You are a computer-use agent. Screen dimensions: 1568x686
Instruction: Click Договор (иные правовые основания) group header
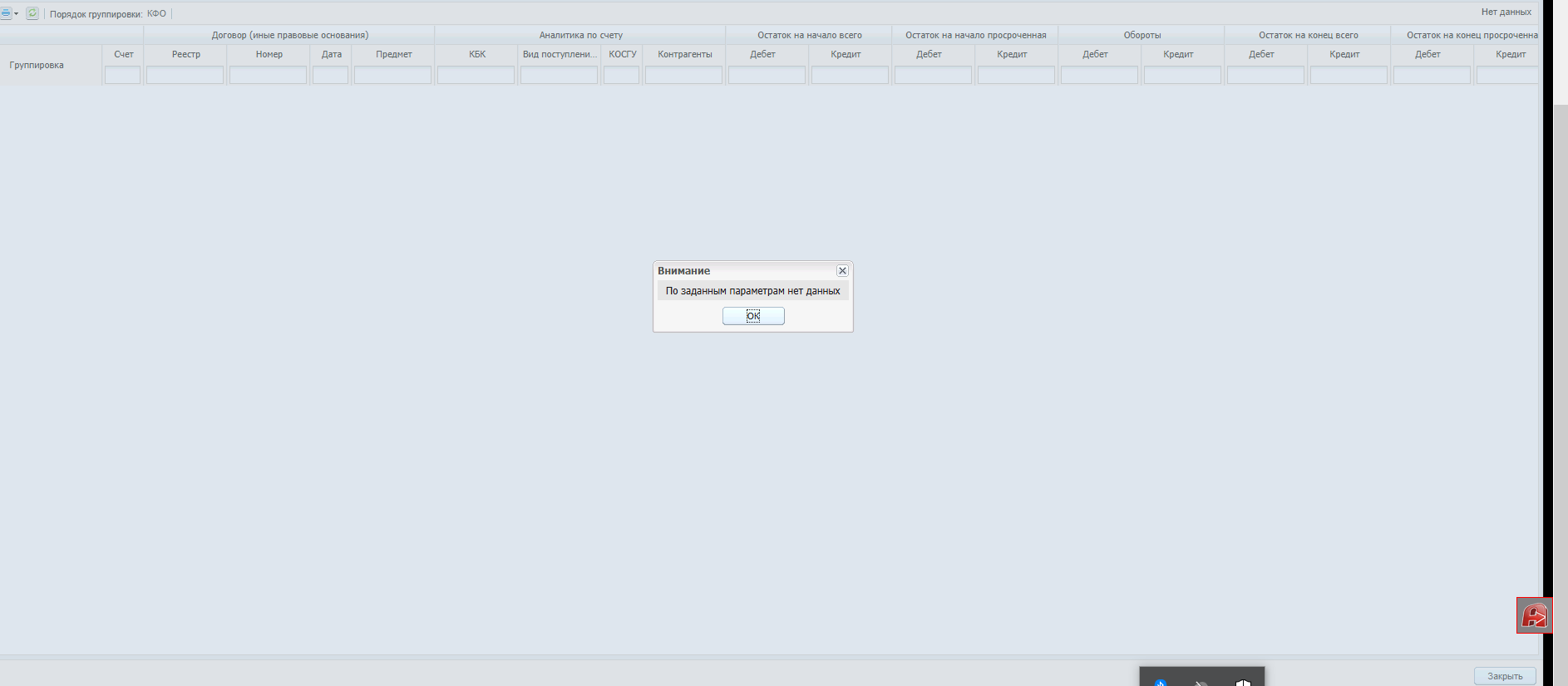point(290,35)
